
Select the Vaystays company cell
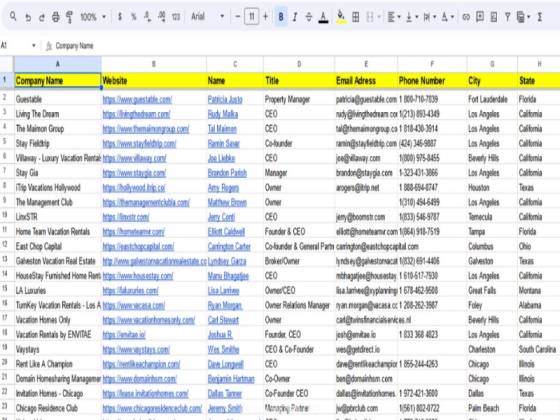coord(58,349)
